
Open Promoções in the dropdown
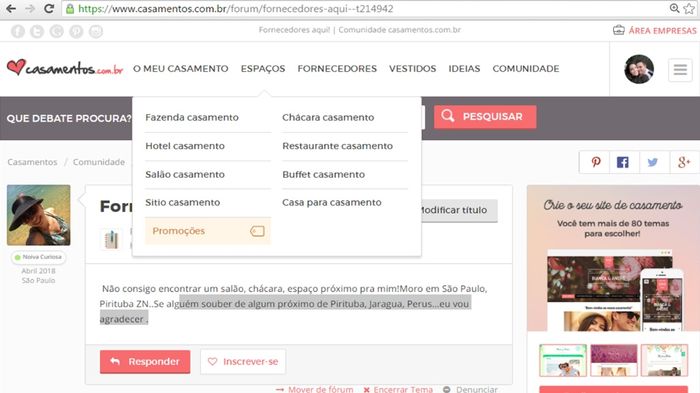click(208, 231)
